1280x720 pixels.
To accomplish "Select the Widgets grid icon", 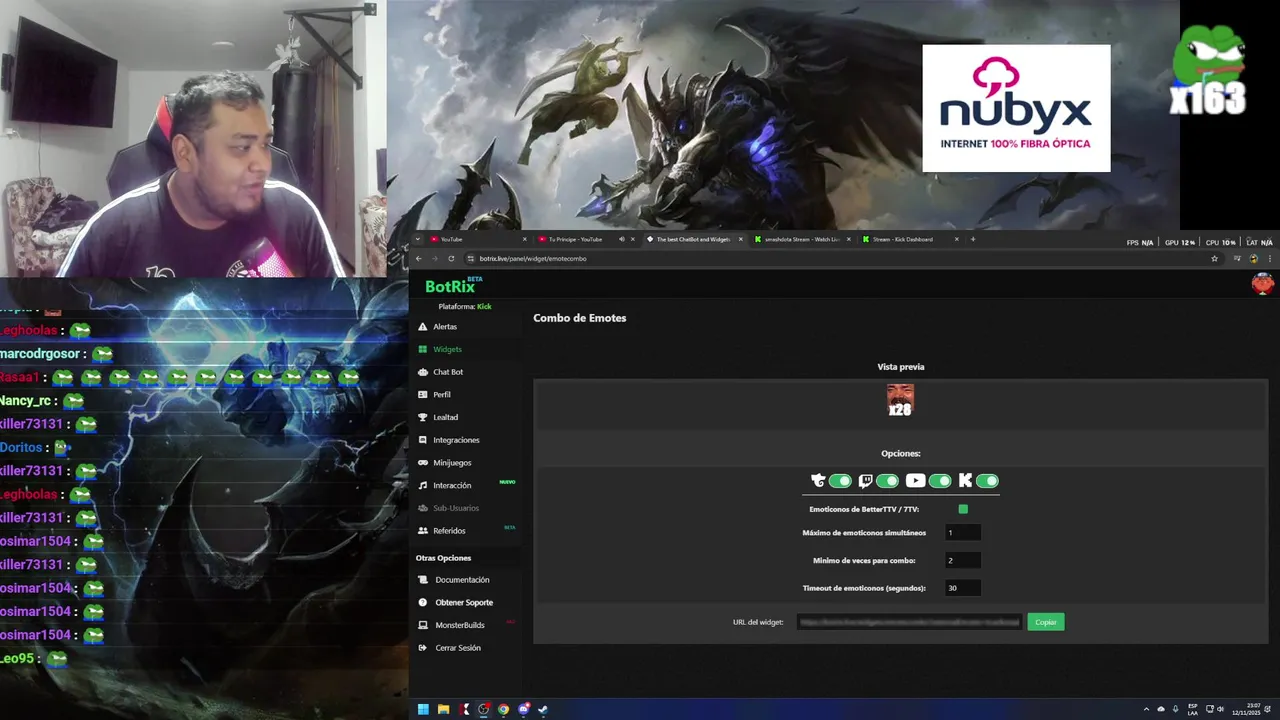I will point(423,349).
